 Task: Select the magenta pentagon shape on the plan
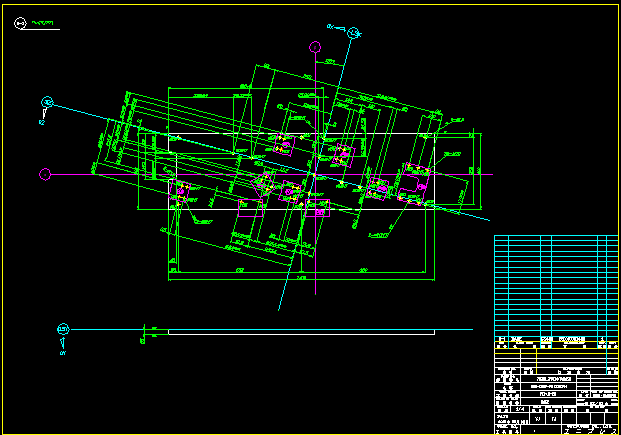pyautogui.click(x=263, y=184)
